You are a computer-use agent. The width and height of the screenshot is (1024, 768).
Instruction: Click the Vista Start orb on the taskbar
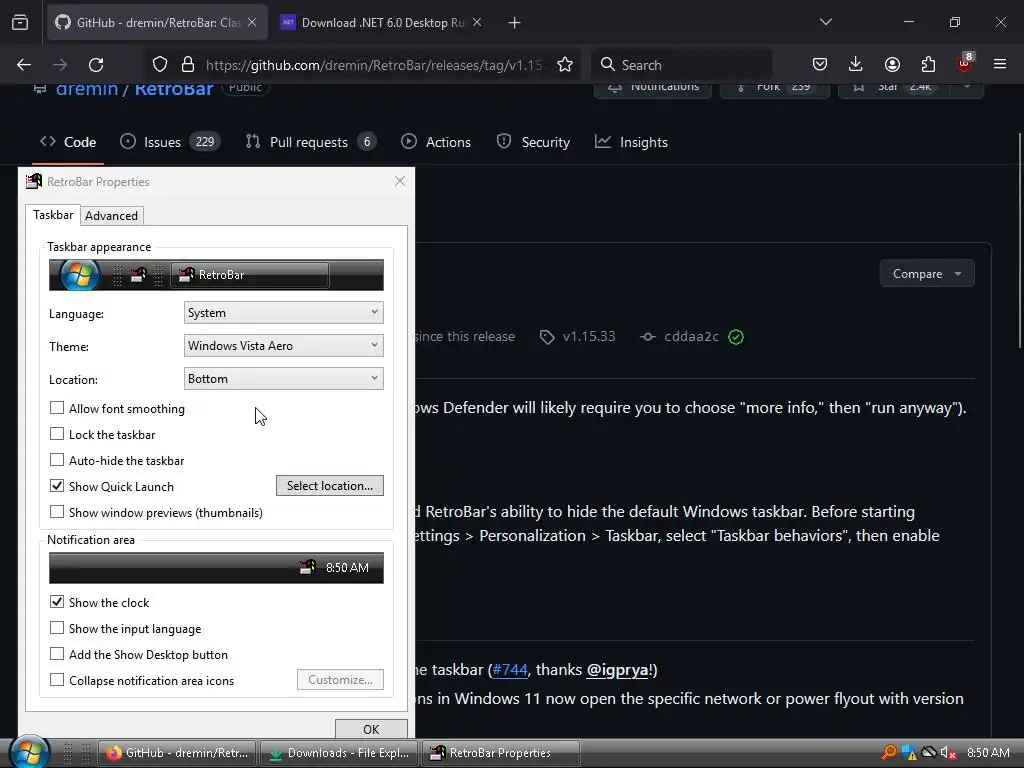29,752
